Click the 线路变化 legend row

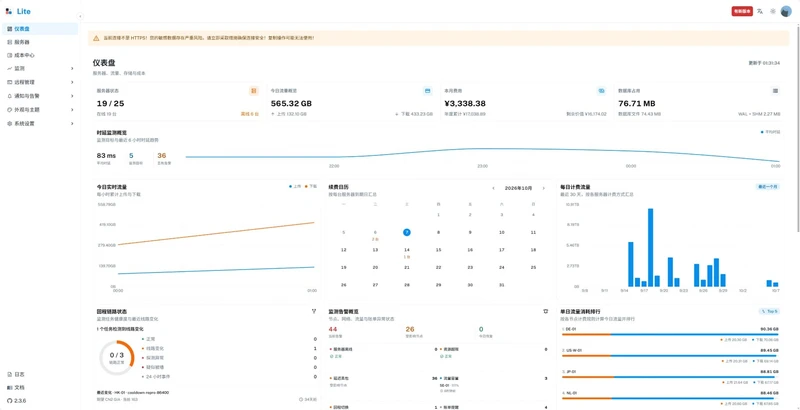[230, 348]
